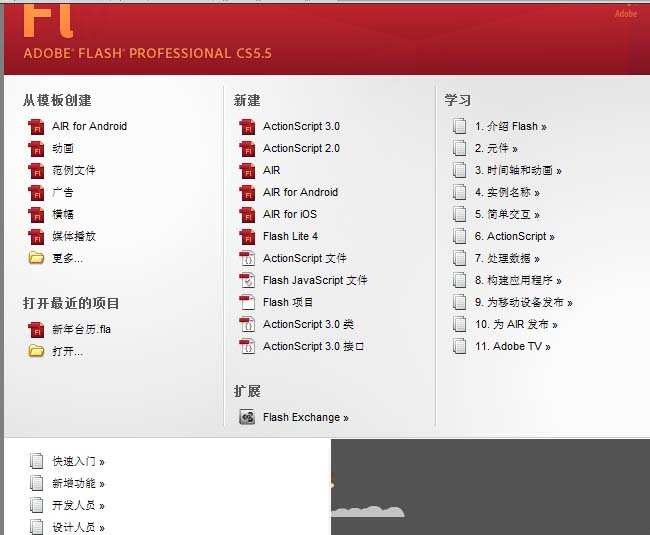Open lesson 6. ActionScript
650x535 pixels.
pyautogui.click(x=515, y=236)
